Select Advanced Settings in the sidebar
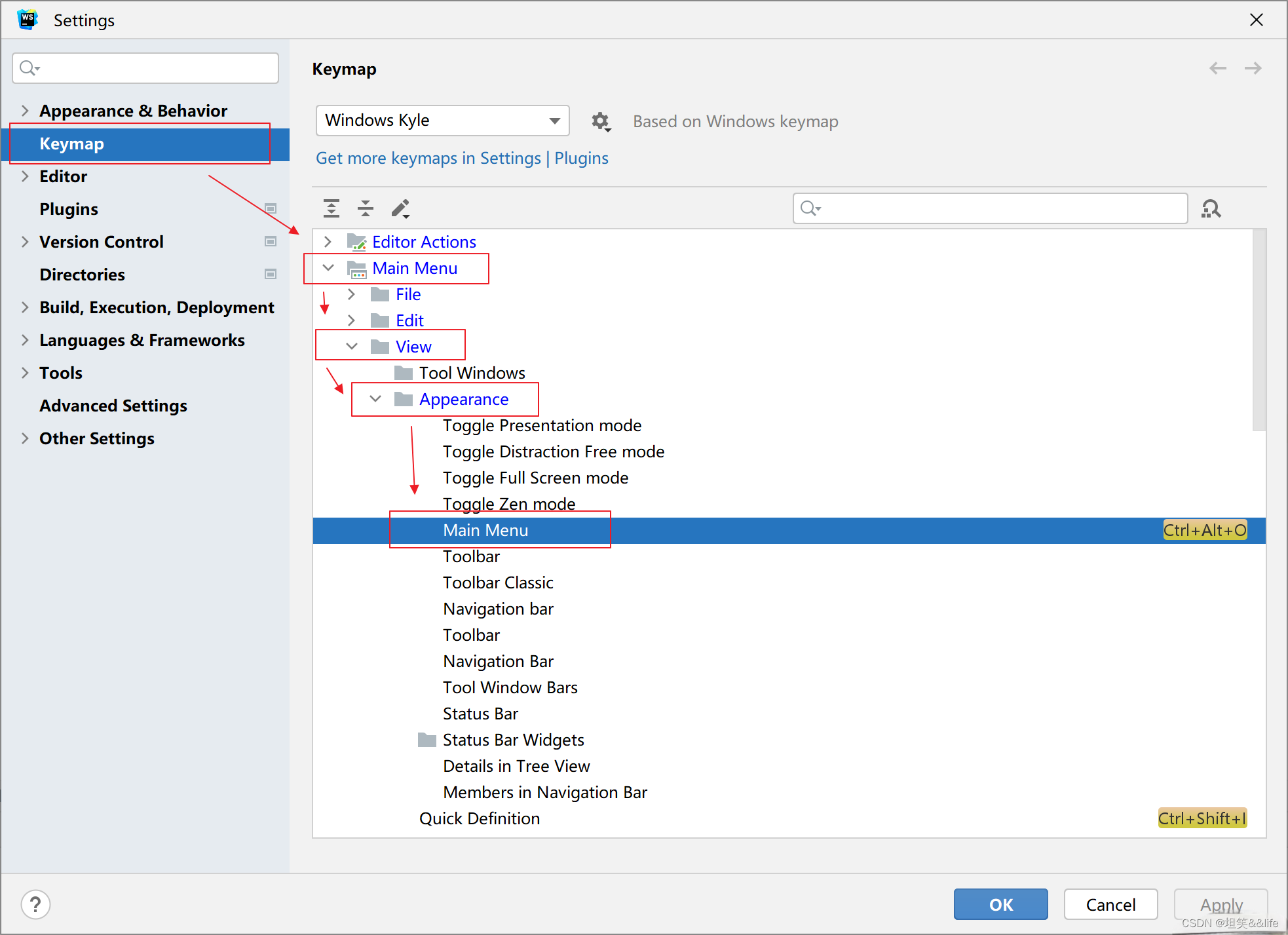The height and width of the screenshot is (935, 1288). (x=113, y=406)
